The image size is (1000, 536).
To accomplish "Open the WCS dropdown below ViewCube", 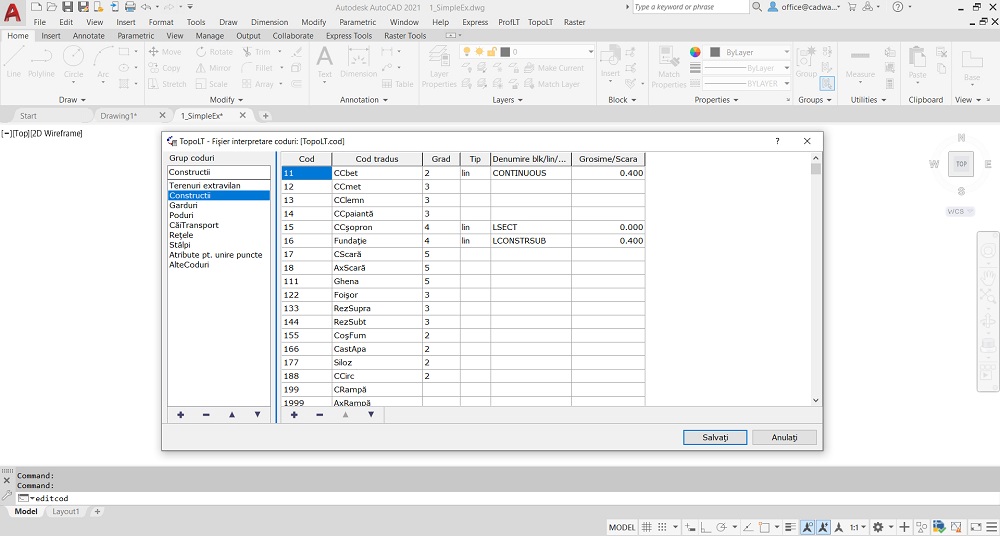I will click(x=960, y=211).
